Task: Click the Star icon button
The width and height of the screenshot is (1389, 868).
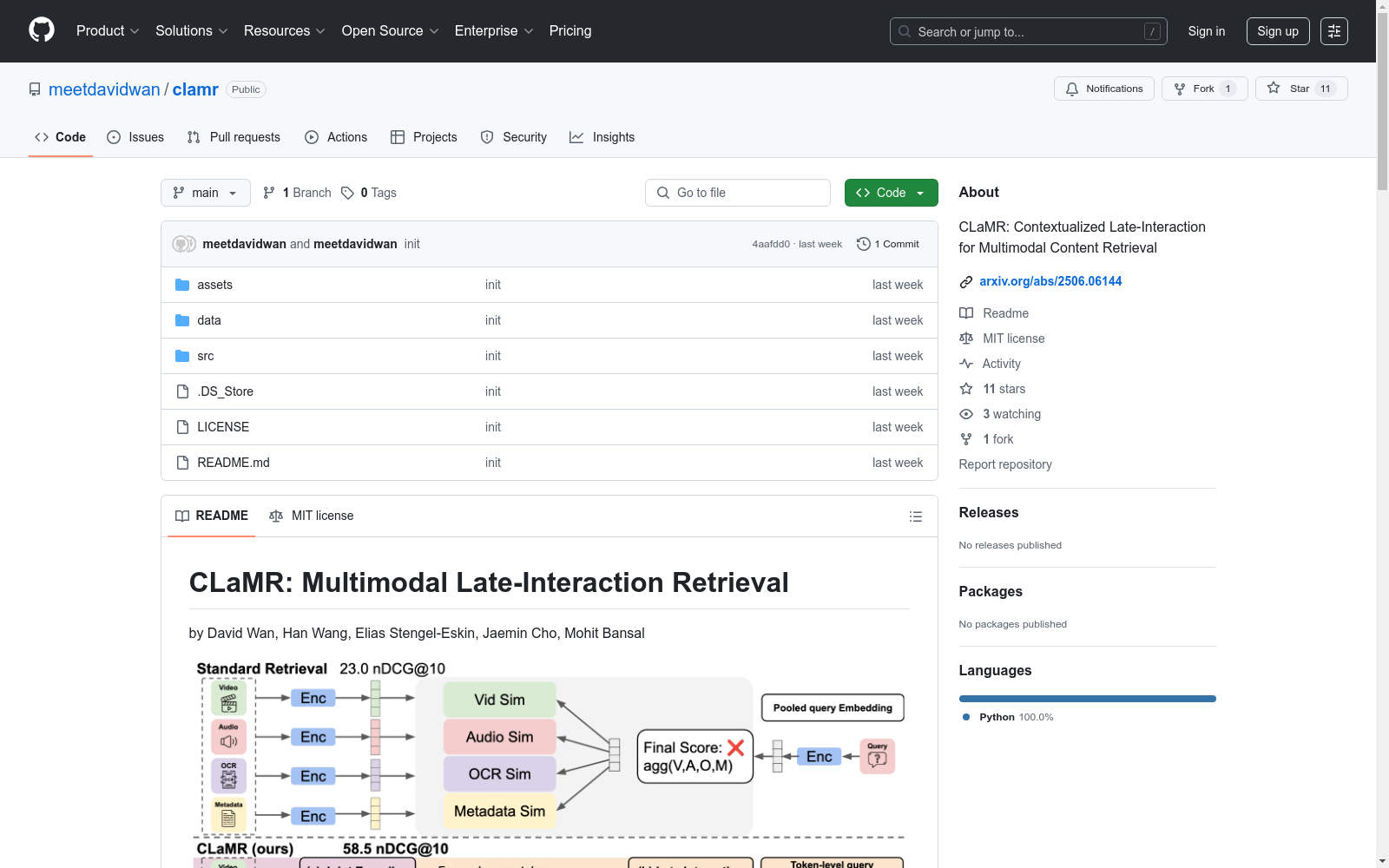Action: point(1274,88)
